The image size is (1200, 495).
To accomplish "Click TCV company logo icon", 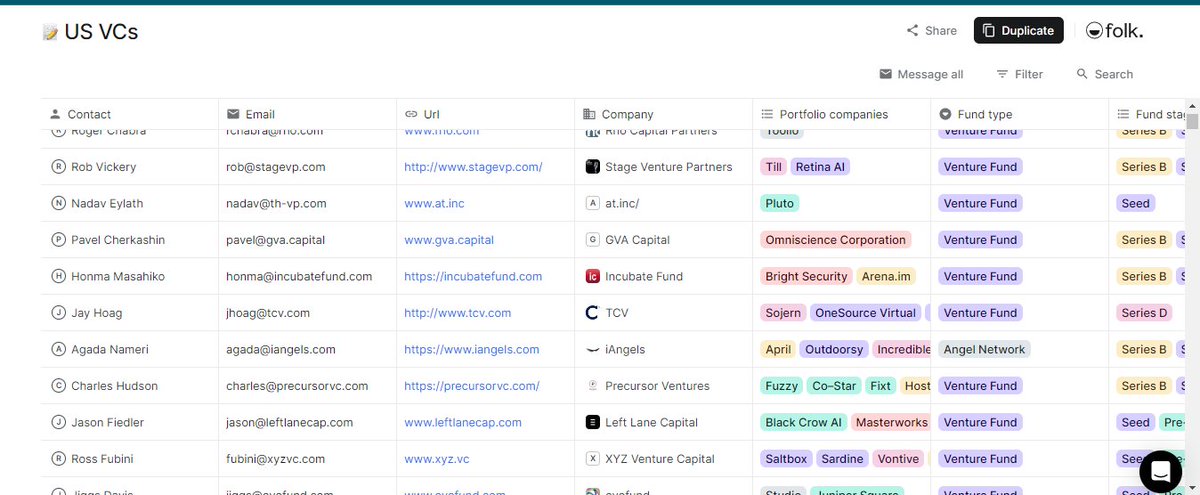I will pos(592,313).
